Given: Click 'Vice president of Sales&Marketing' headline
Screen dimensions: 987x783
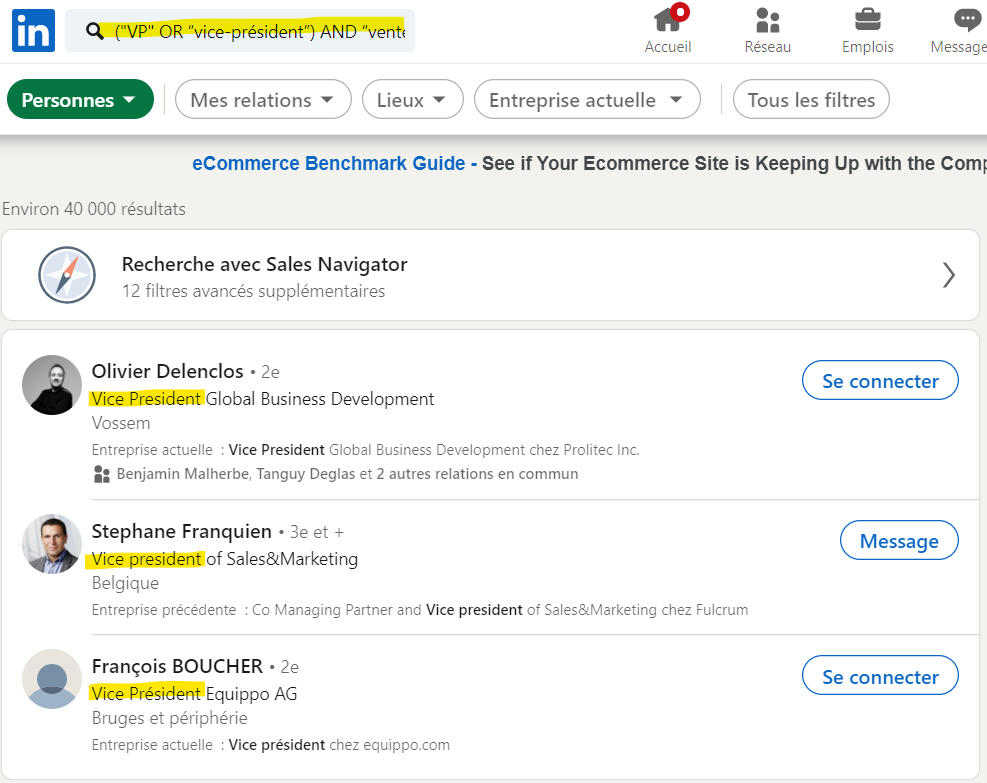Looking at the screenshot, I should coord(224,559).
